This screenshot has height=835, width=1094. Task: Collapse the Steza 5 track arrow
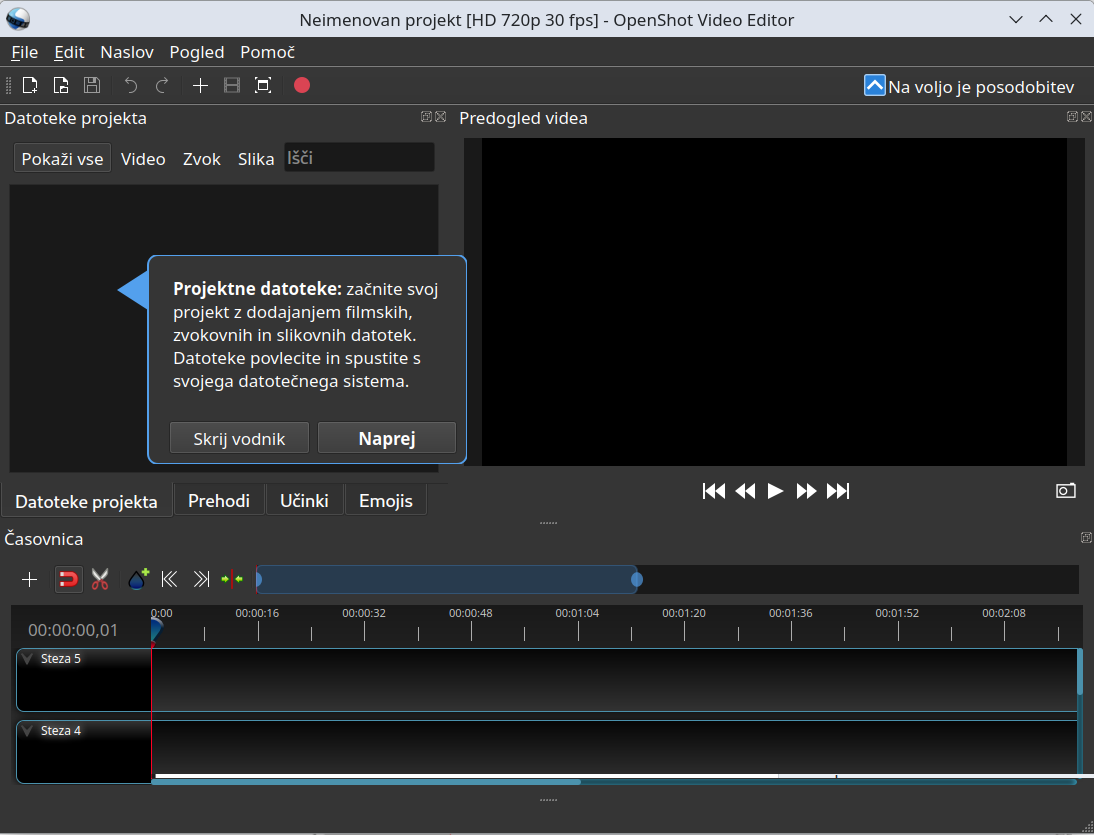coord(27,659)
